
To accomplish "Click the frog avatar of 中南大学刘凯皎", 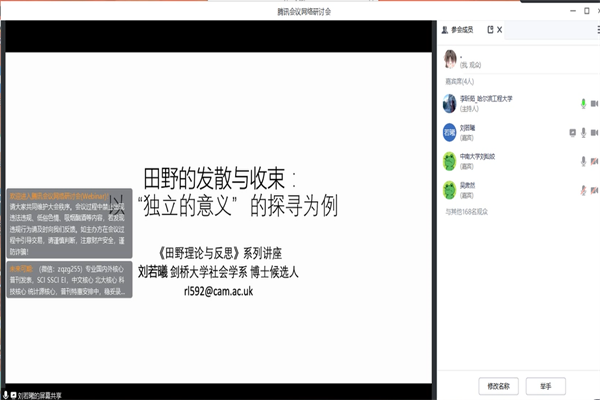I will pos(449,161).
